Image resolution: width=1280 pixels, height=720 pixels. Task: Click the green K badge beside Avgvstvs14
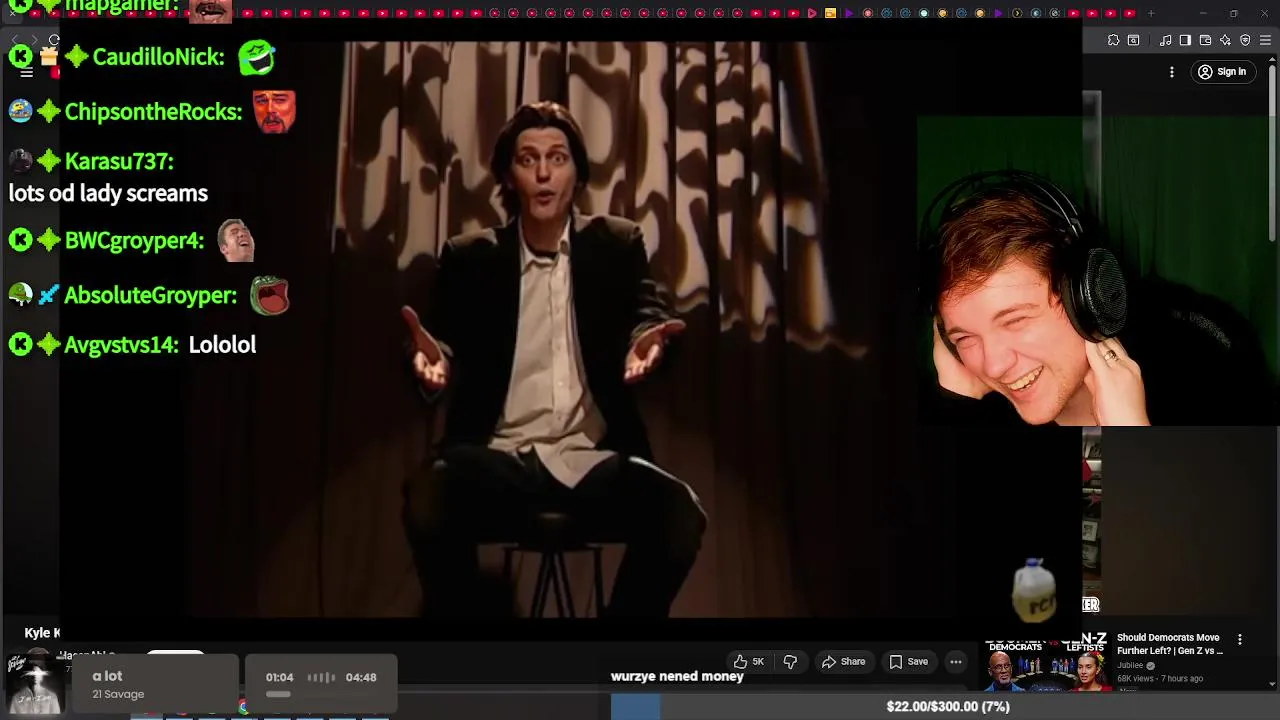(x=20, y=345)
